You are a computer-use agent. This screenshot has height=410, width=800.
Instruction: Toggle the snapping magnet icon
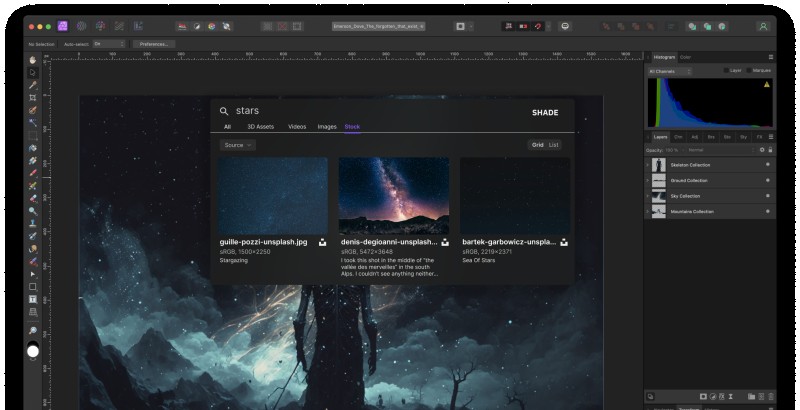[x=537, y=27]
